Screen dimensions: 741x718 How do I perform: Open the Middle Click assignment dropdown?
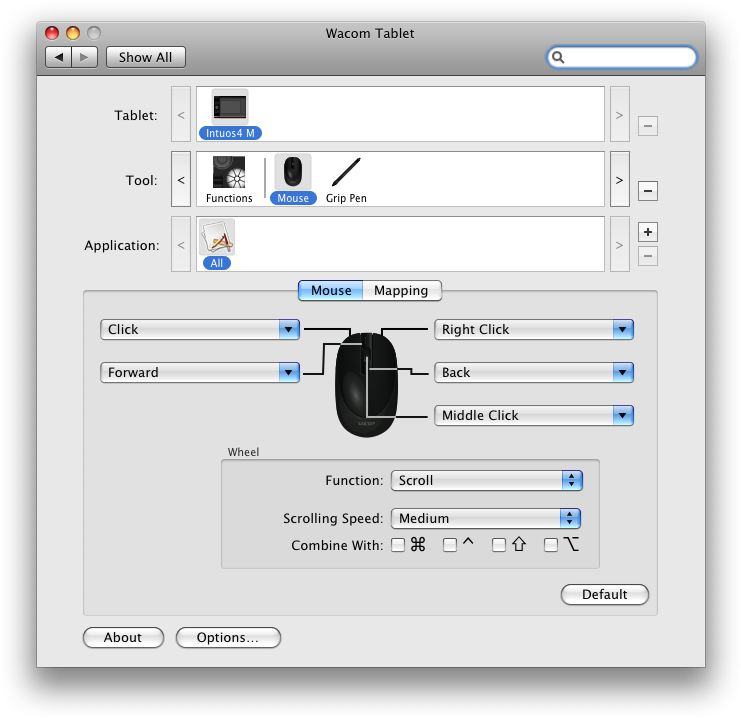point(534,415)
